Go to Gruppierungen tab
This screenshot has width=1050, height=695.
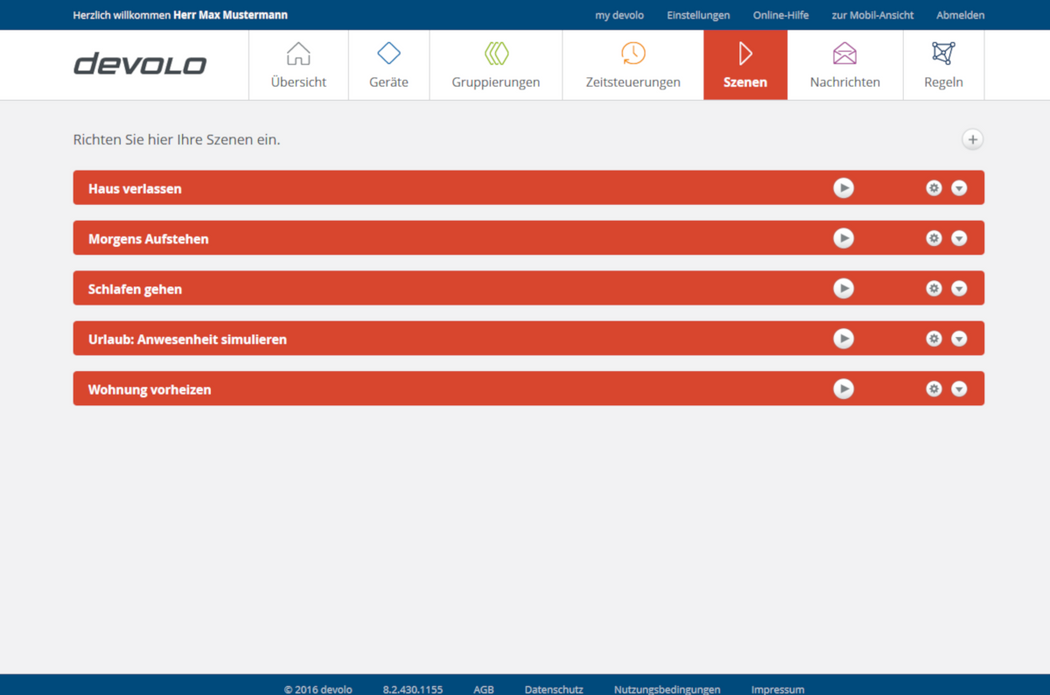[x=495, y=65]
